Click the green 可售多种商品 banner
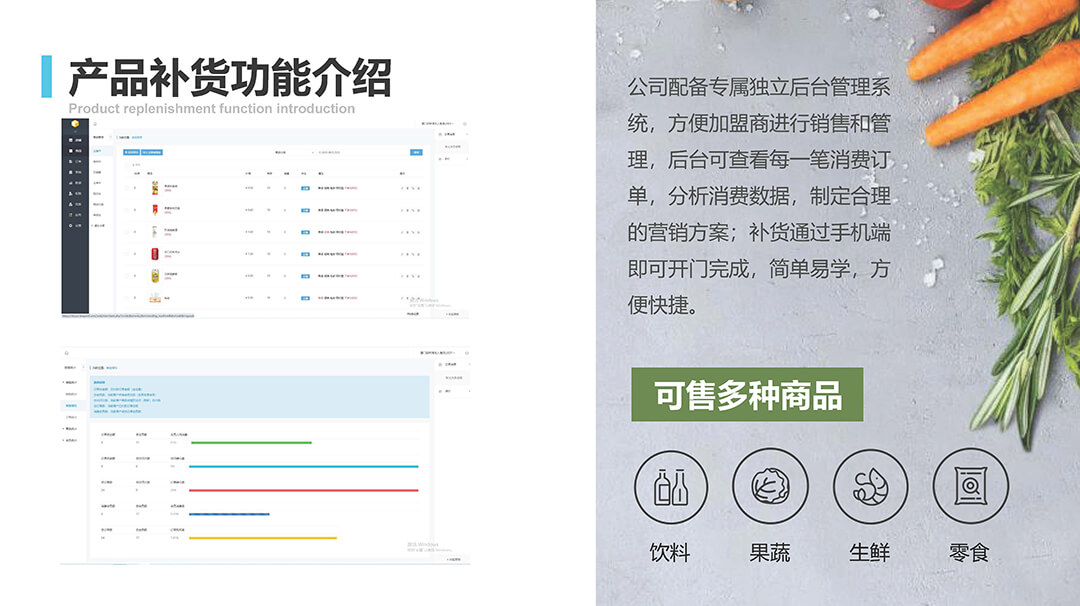 tap(747, 395)
